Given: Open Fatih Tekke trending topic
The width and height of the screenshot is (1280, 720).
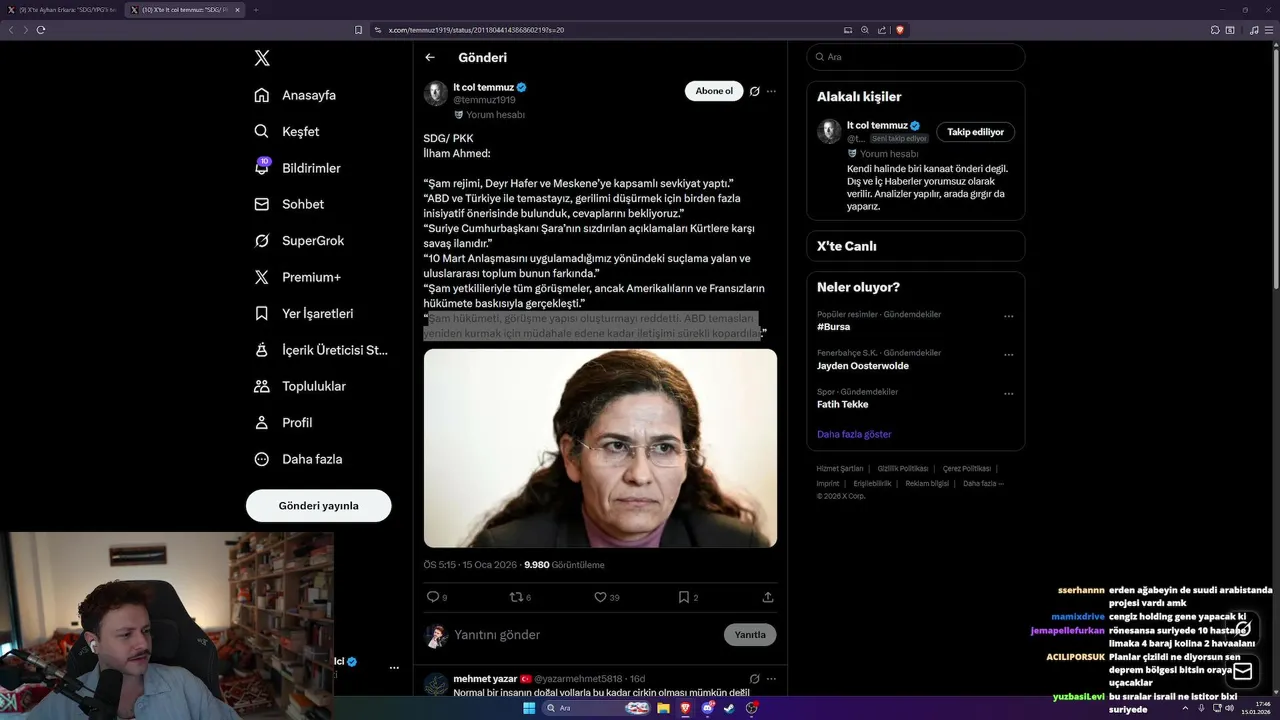Looking at the screenshot, I should (843, 404).
